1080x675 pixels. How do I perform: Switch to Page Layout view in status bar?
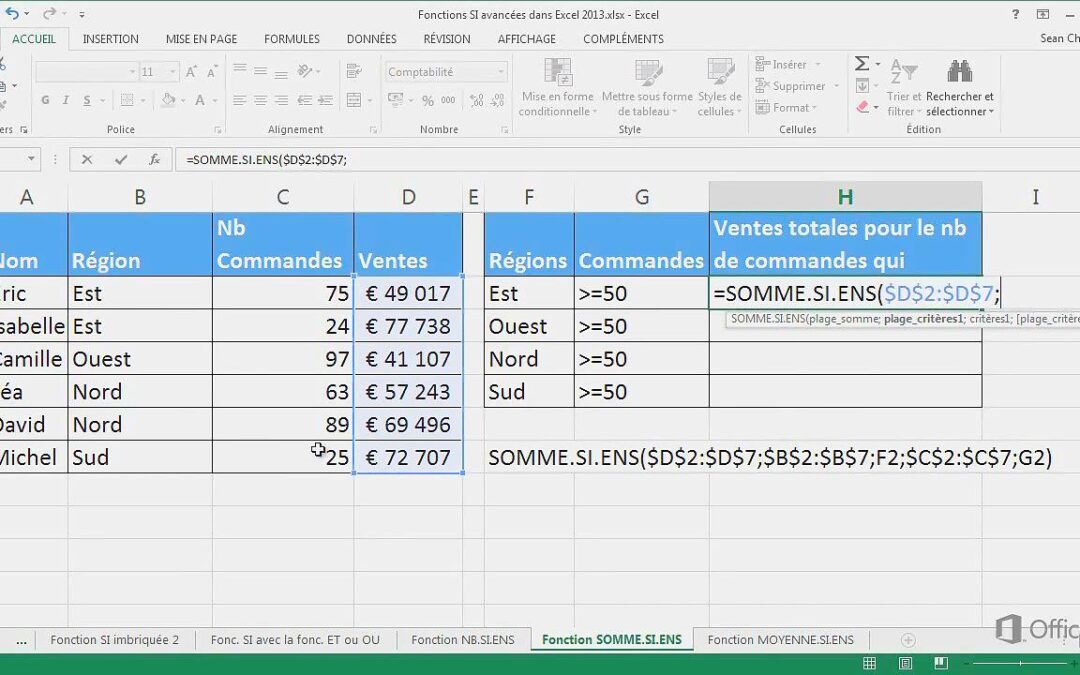pos(905,663)
